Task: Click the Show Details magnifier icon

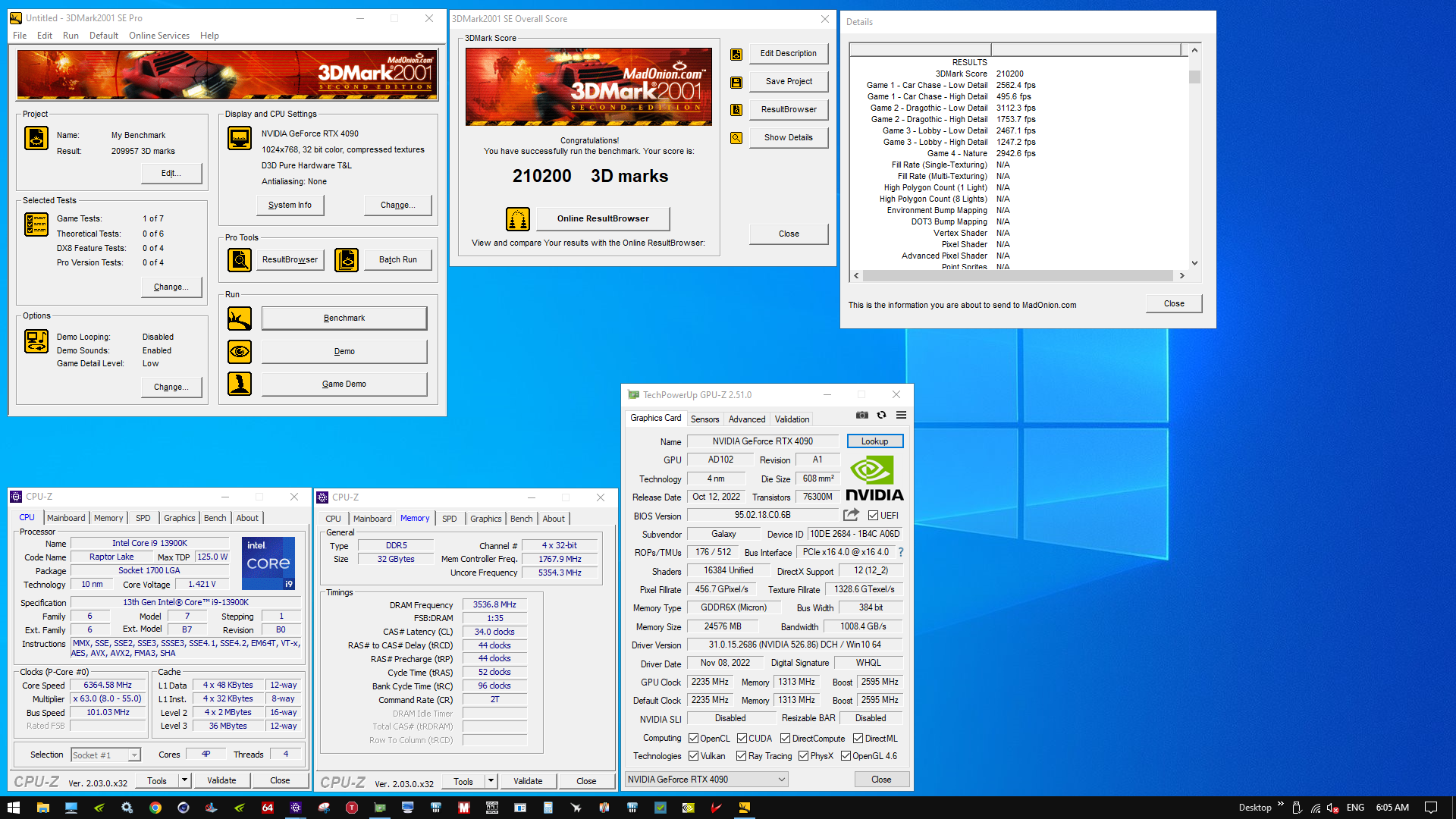Action: (736, 138)
